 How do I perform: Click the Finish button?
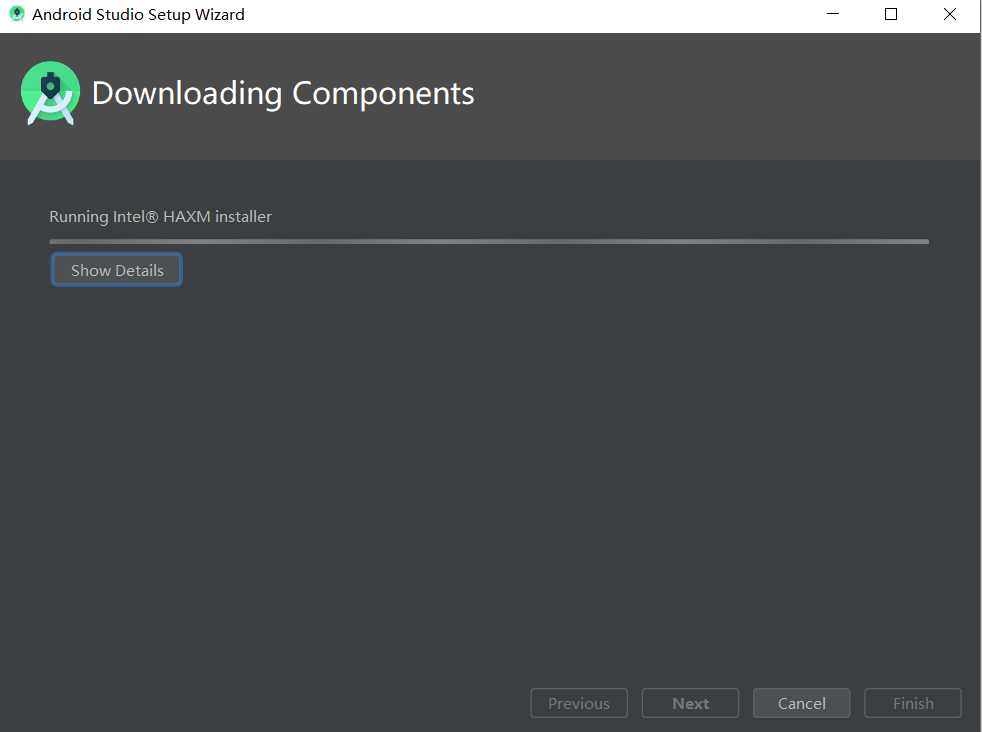(913, 703)
